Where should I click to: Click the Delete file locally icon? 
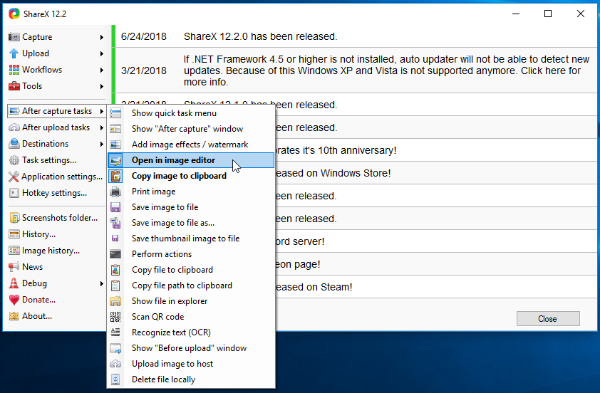pyautogui.click(x=116, y=379)
